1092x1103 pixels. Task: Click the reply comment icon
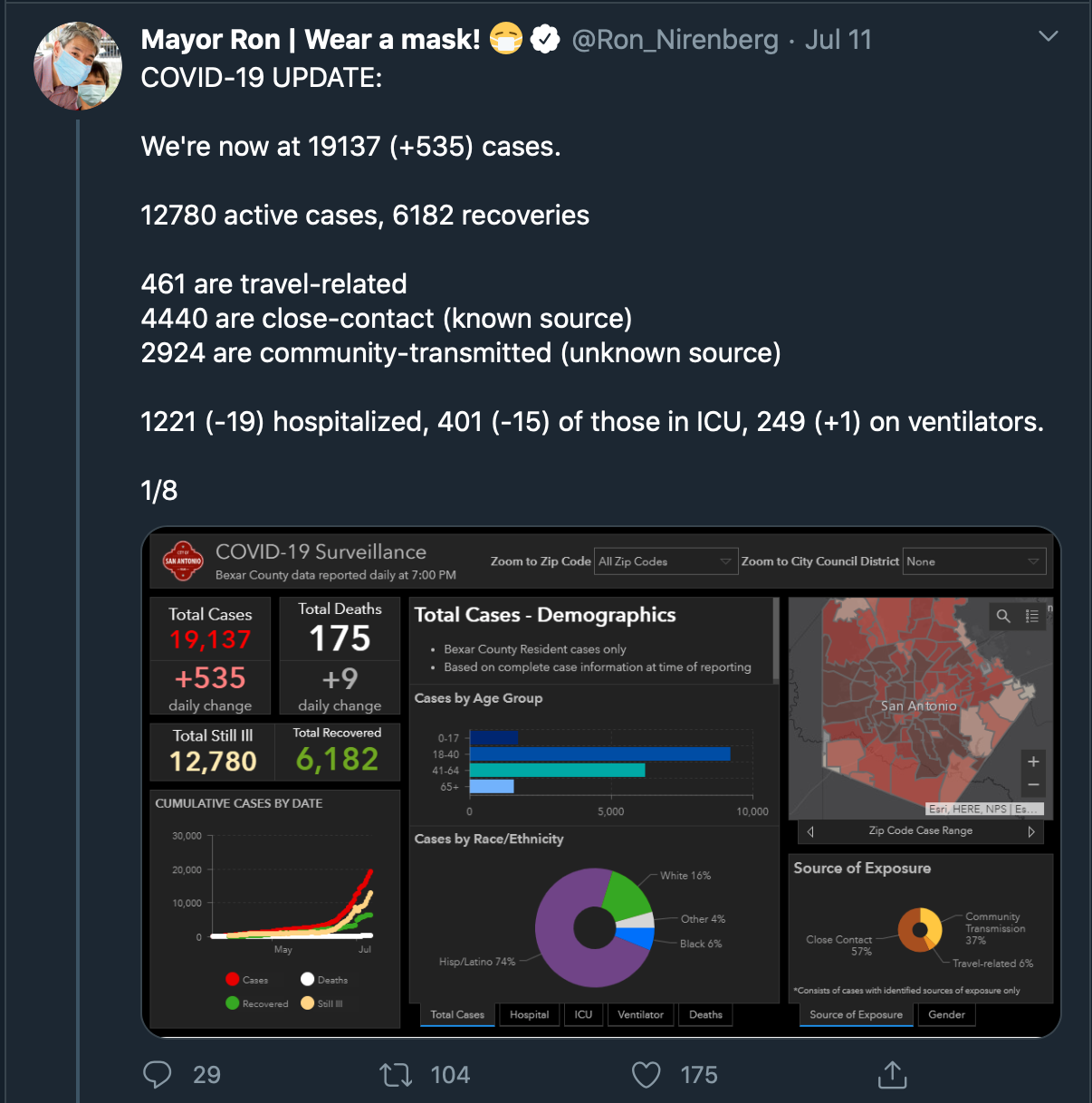[x=158, y=1074]
